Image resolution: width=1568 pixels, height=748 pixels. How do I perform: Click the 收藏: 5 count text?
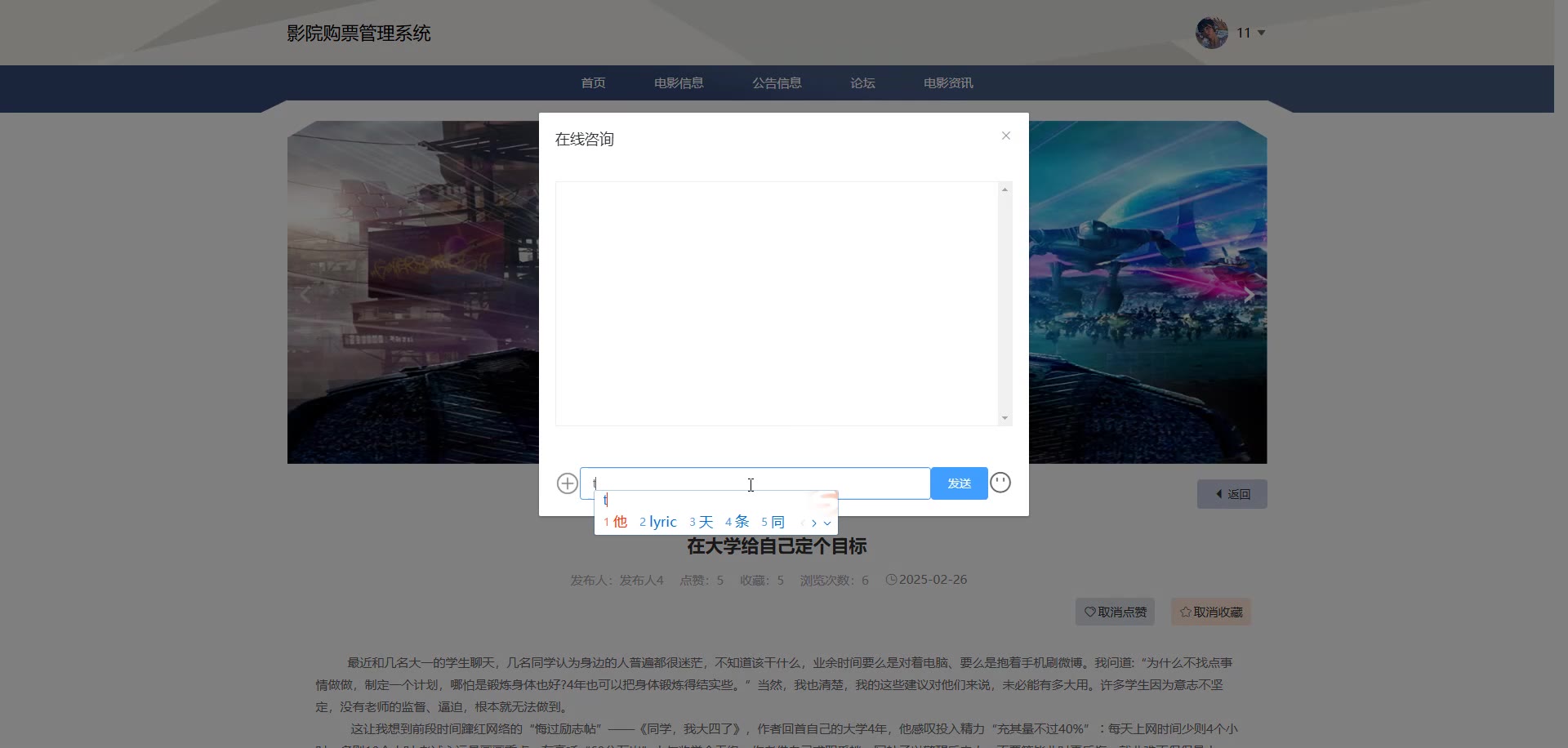point(762,580)
